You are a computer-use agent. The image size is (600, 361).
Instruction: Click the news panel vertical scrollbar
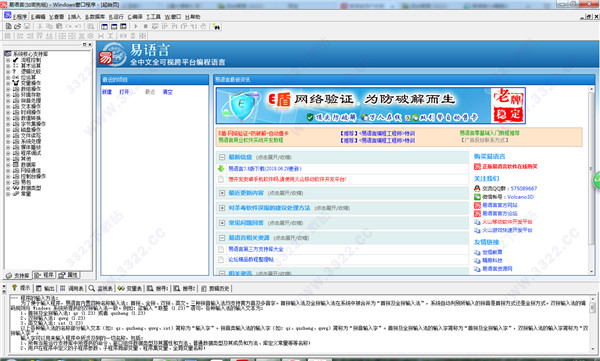point(592,180)
